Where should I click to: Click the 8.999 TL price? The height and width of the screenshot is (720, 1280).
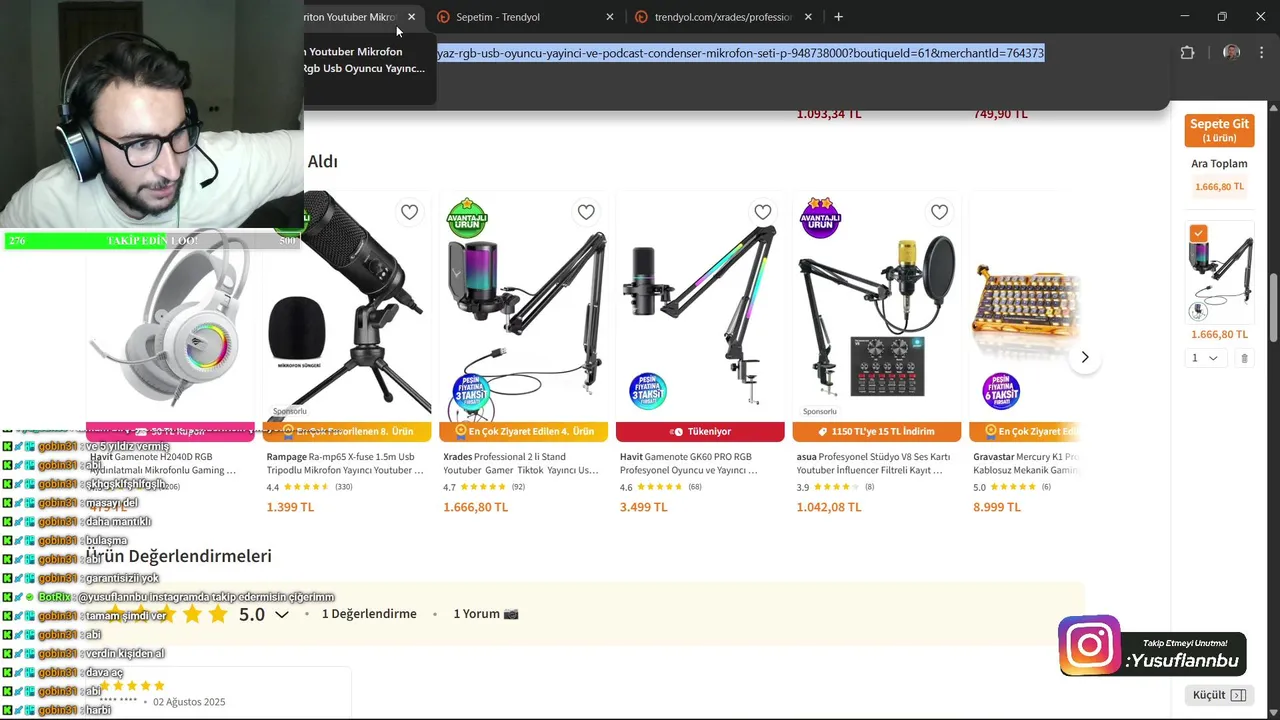click(x=997, y=507)
